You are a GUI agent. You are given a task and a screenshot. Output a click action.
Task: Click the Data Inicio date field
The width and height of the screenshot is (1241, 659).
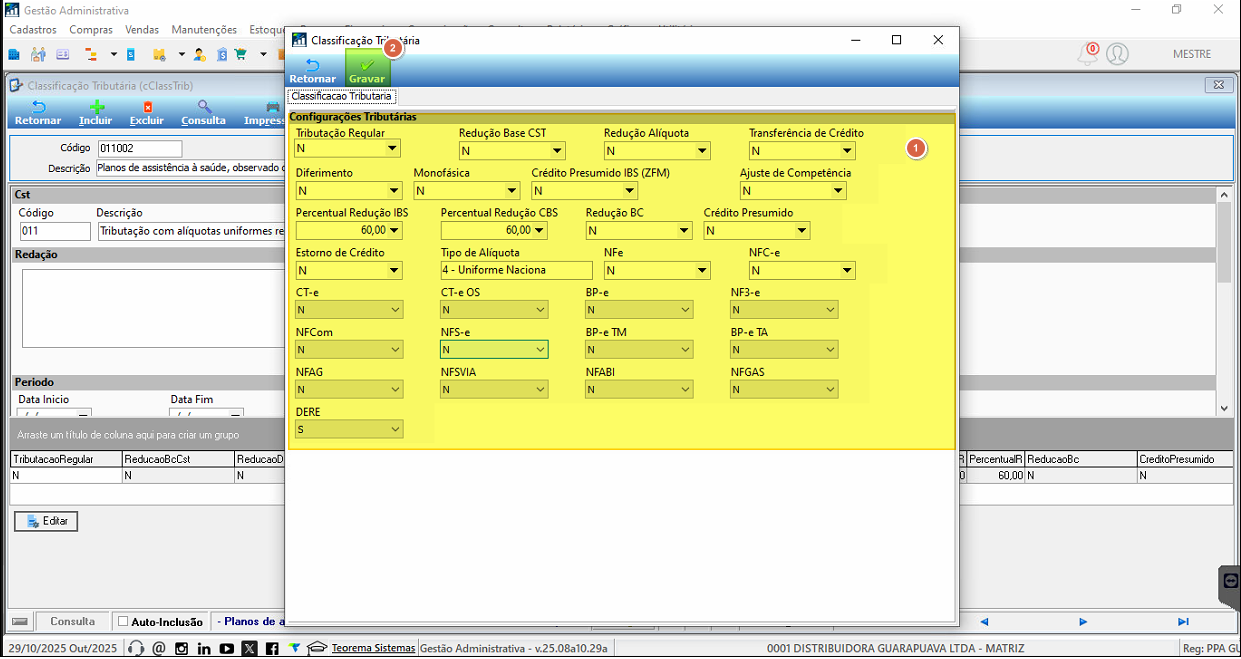54,412
